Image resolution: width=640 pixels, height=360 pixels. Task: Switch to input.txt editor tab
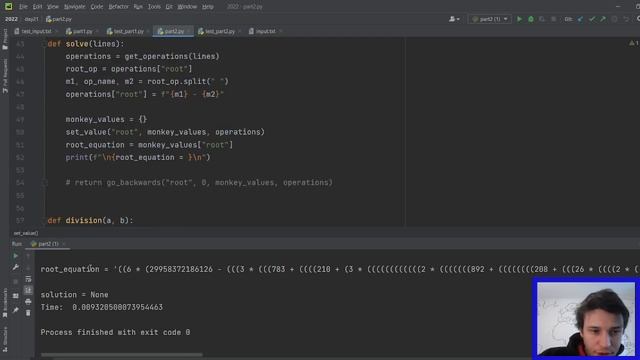coord(264,31)
